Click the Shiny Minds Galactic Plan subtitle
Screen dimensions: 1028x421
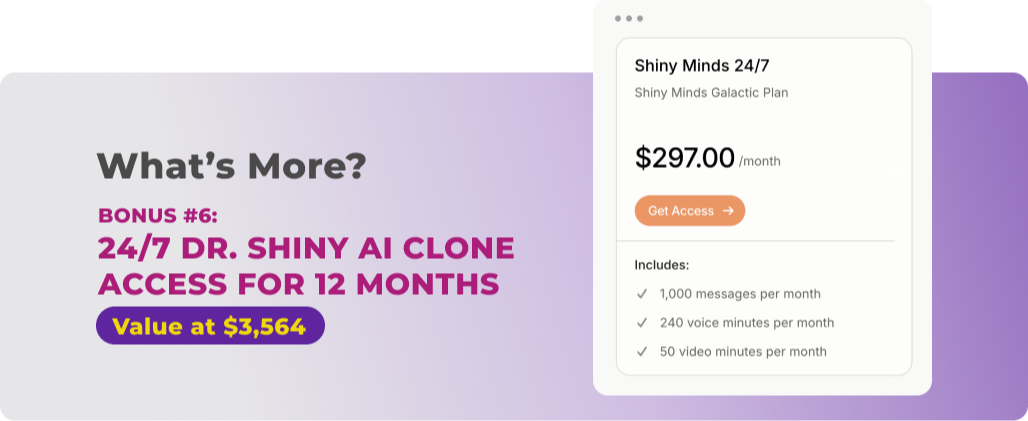(x=711, y=93)
